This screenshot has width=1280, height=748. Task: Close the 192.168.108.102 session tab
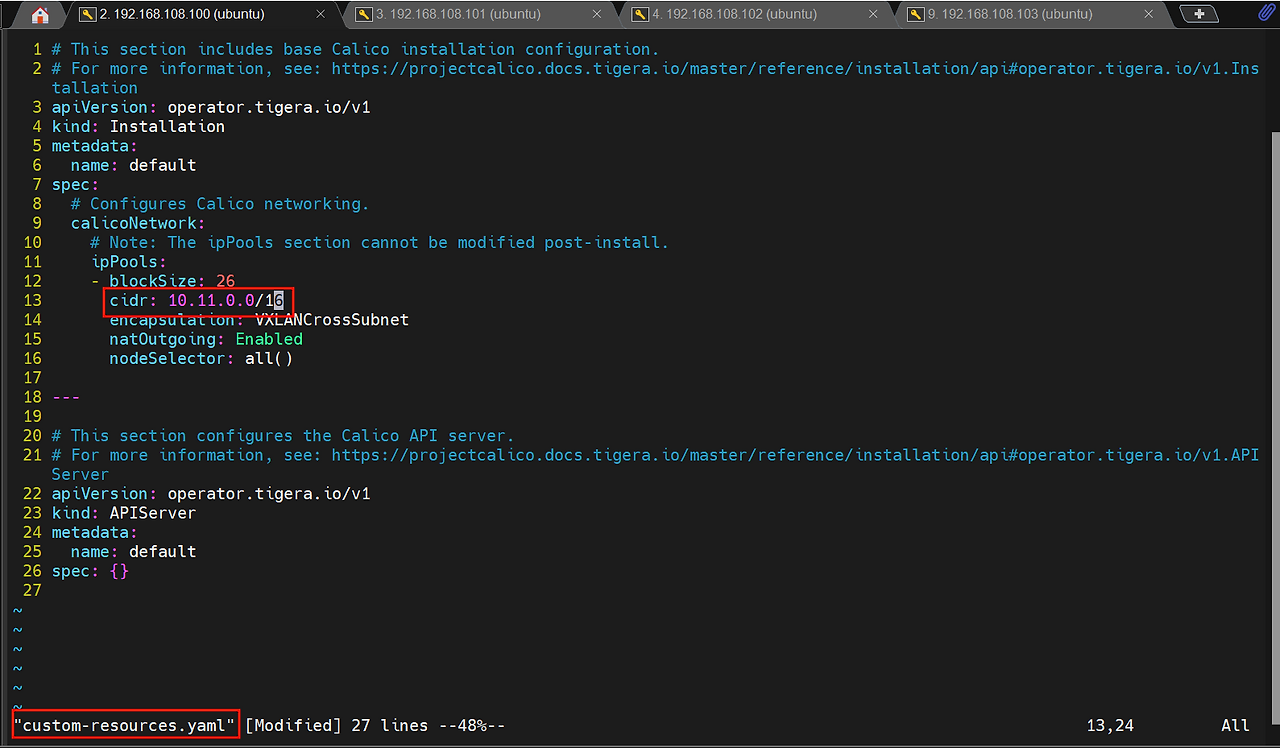(873, 15)
